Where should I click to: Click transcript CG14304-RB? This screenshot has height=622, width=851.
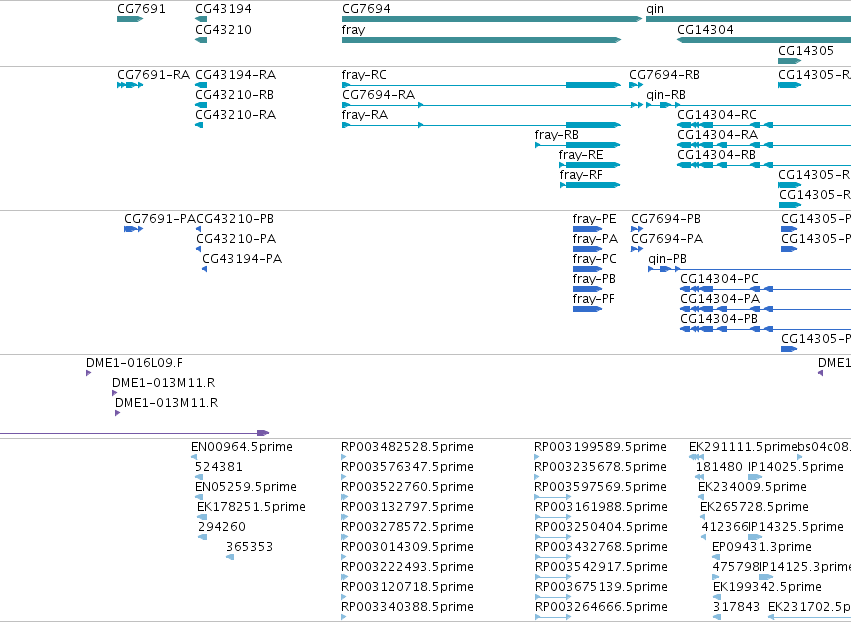tap(764, 165)
